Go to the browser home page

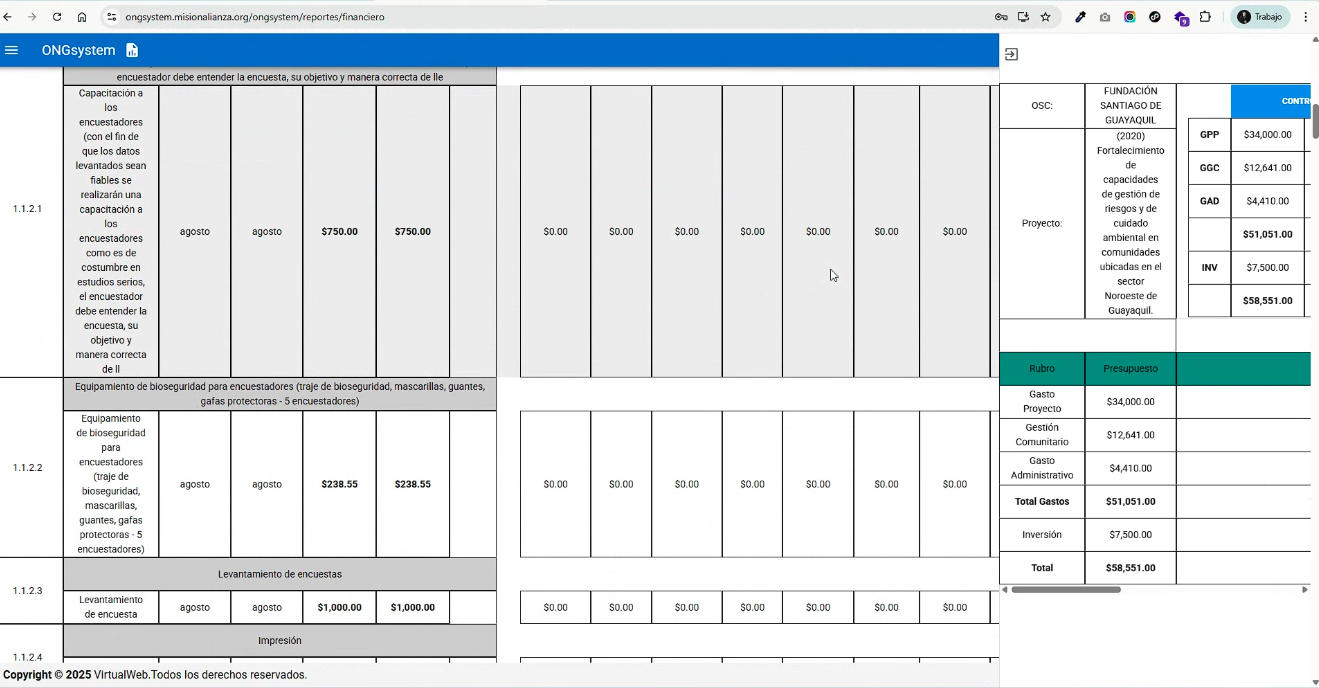[82, 17]
